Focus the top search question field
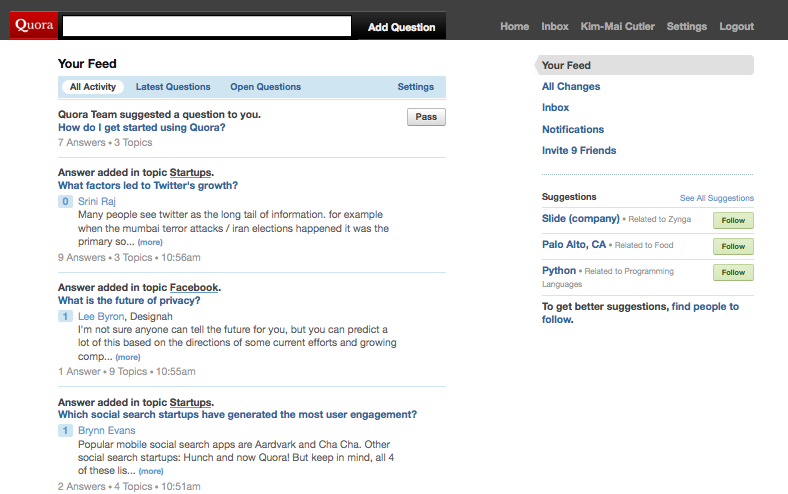 207,27
